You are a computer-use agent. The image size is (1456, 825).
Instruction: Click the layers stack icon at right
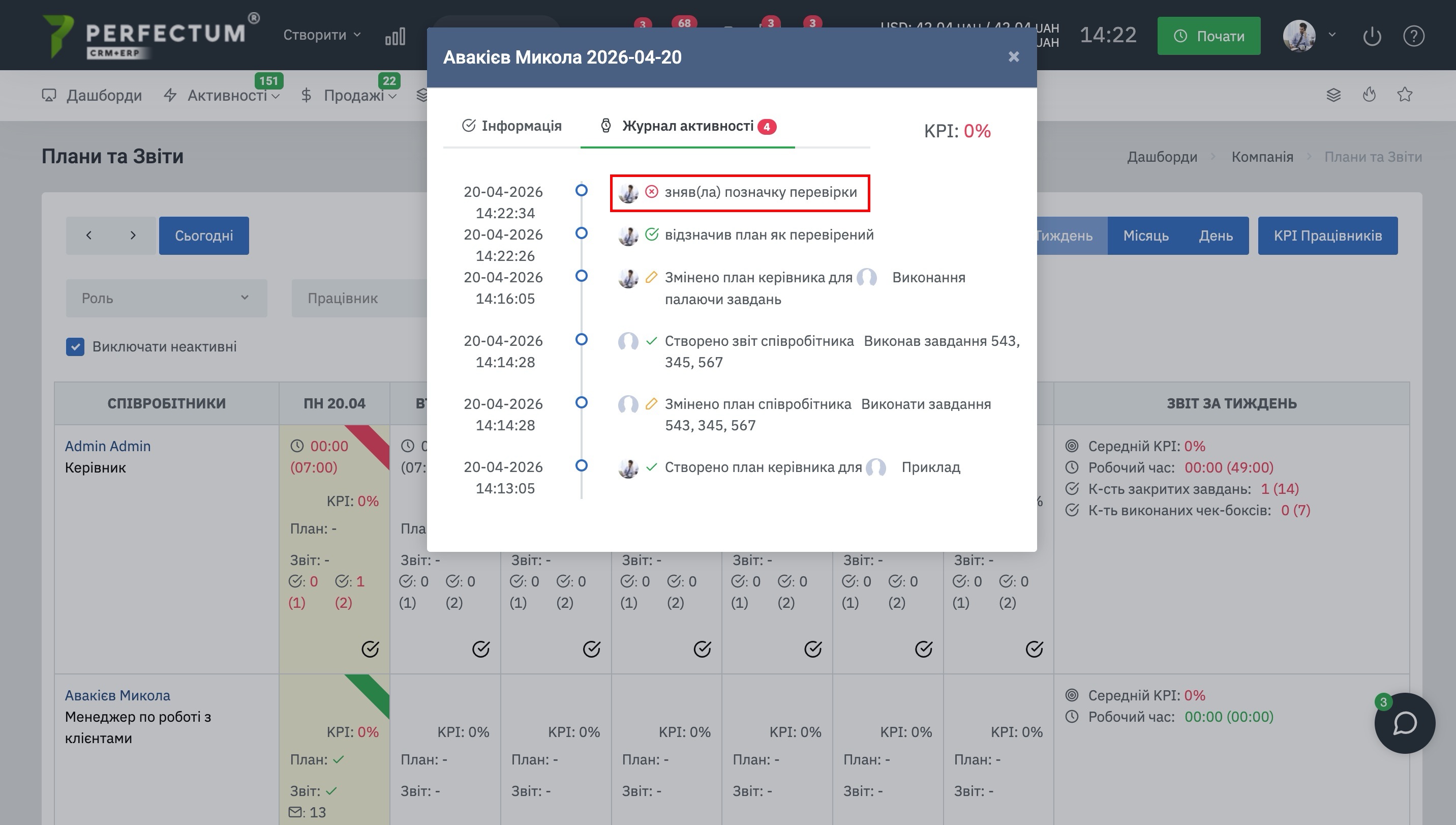click(x=1333, y=95)
